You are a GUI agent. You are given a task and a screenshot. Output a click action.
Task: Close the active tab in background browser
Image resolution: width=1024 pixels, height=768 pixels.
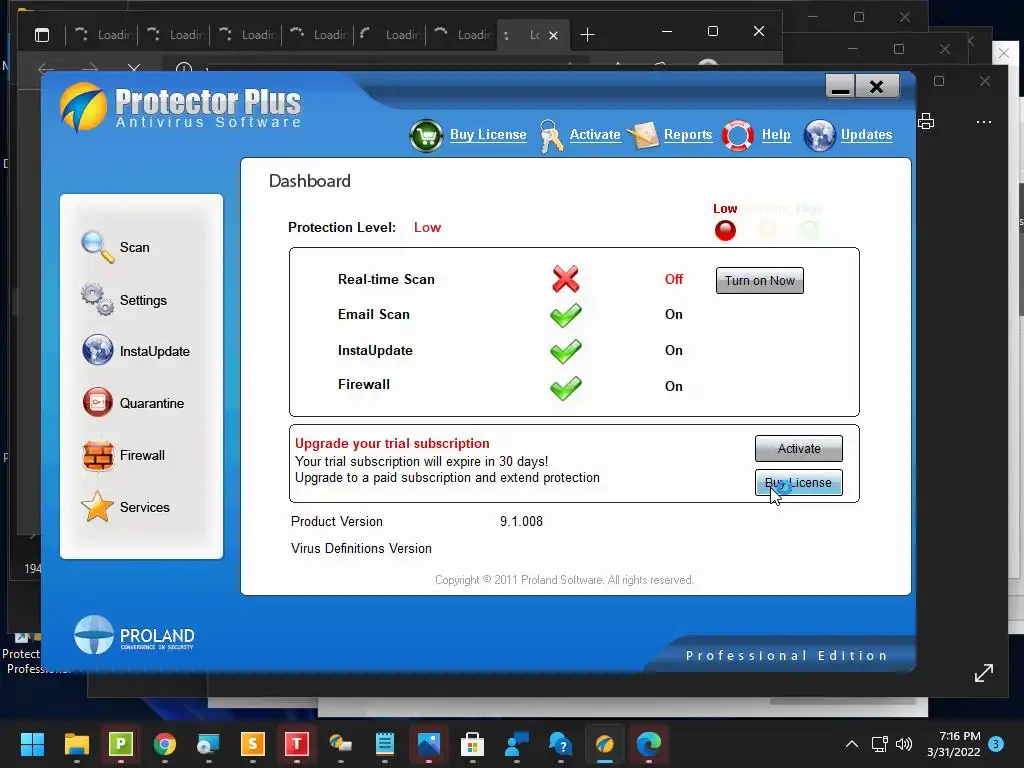click(553, 35)
